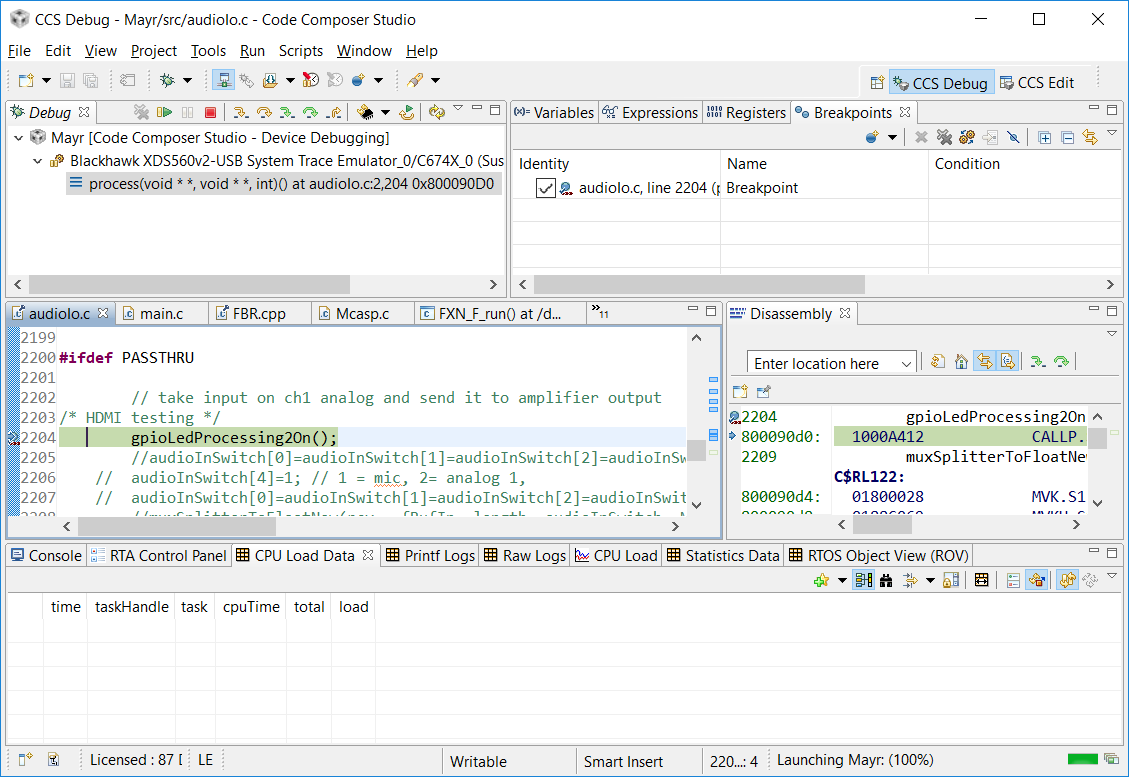Viewport: 1129px width, 777px height.
Task: Terminate the debug session with red stop button
Action: [210, 113]
